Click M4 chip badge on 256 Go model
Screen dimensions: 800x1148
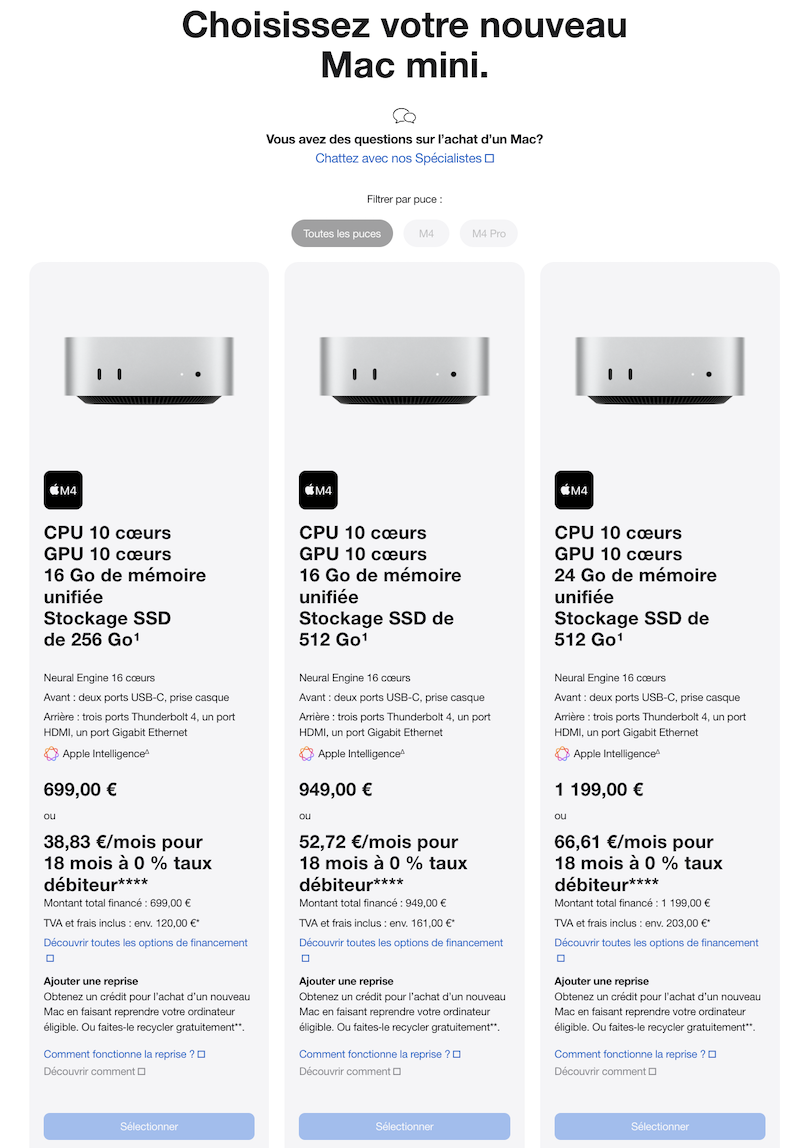pos(63,490)
